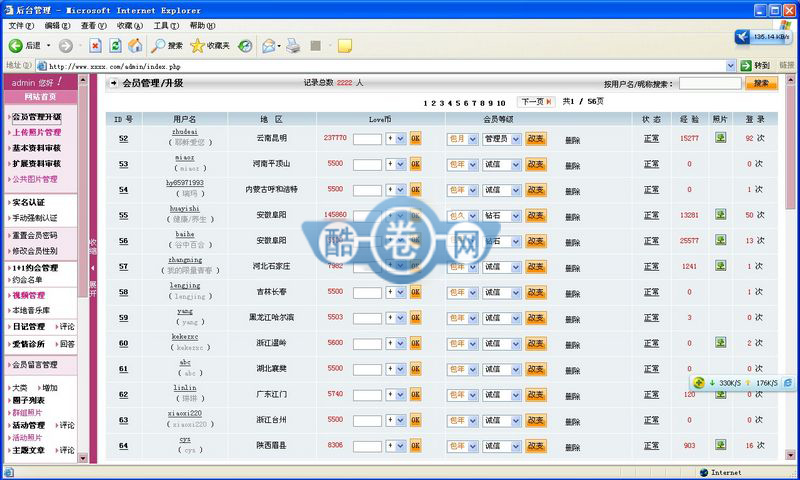Open 上传照片管理 in the sidebar
The height and width of the screenshot is (480, 800).
[36, 132]
